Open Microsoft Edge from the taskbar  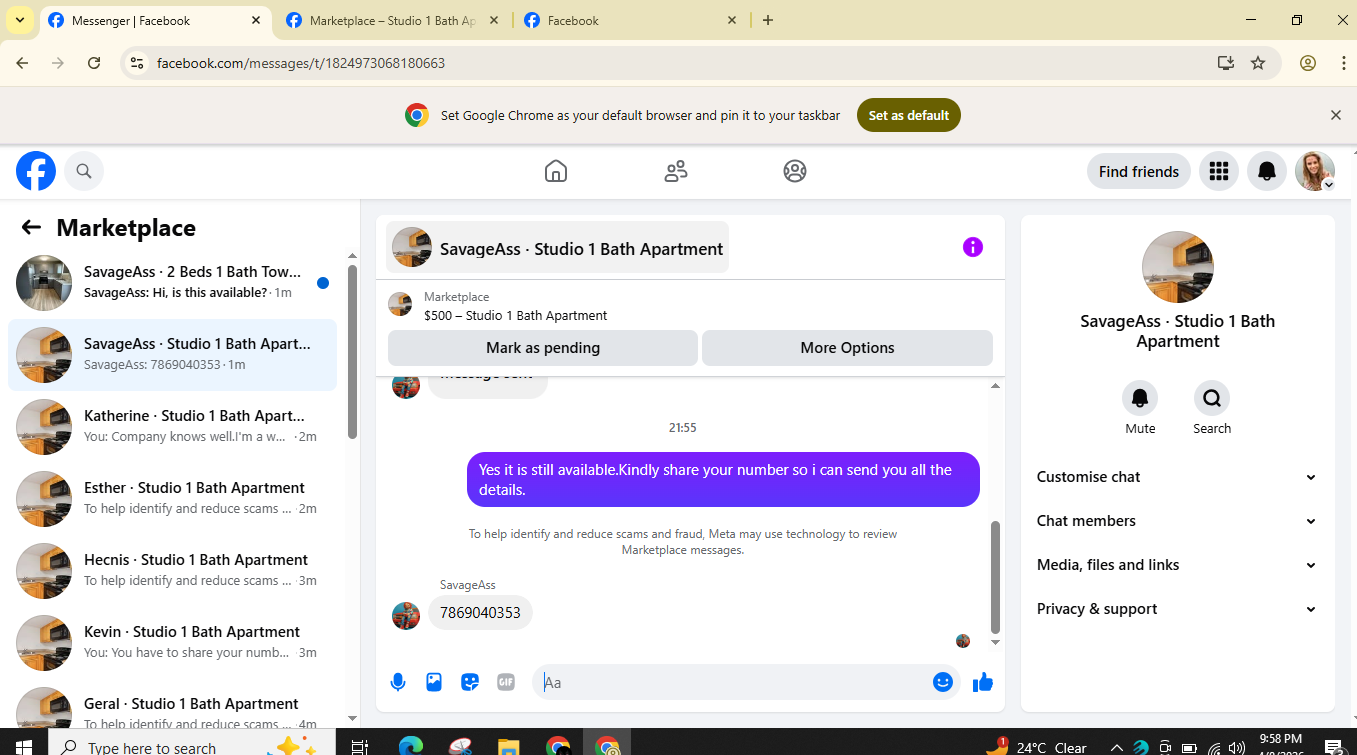click(x=411, y=746)
